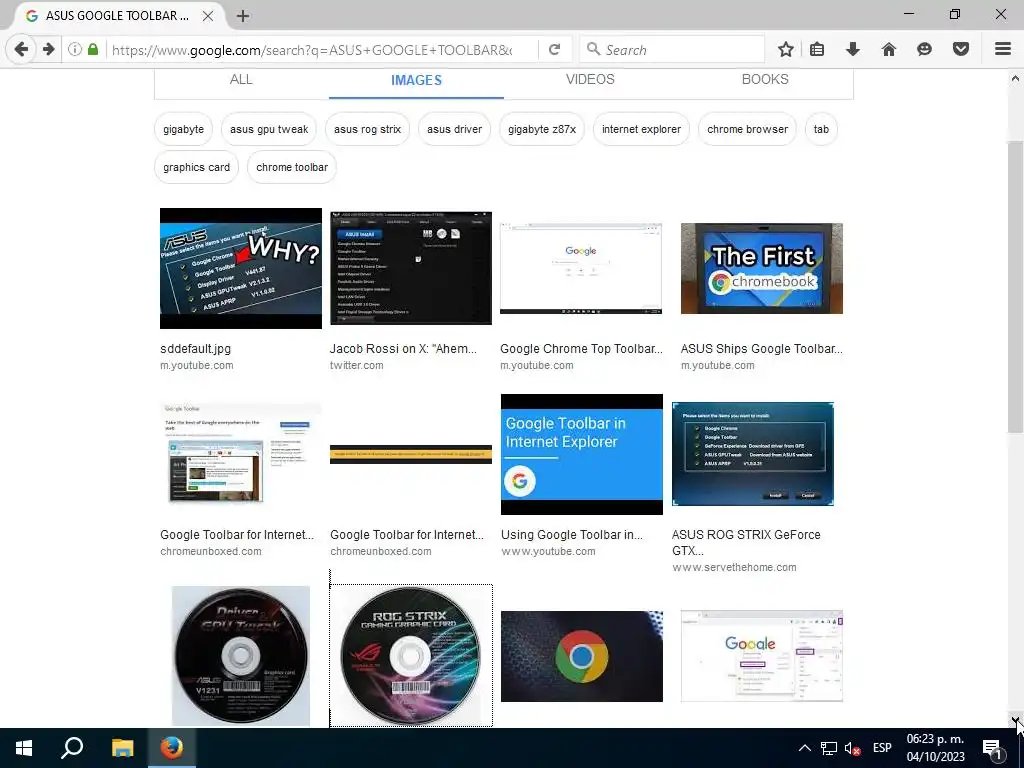
Task: Filter by asus rog strix chip
Action: [368, 129]
